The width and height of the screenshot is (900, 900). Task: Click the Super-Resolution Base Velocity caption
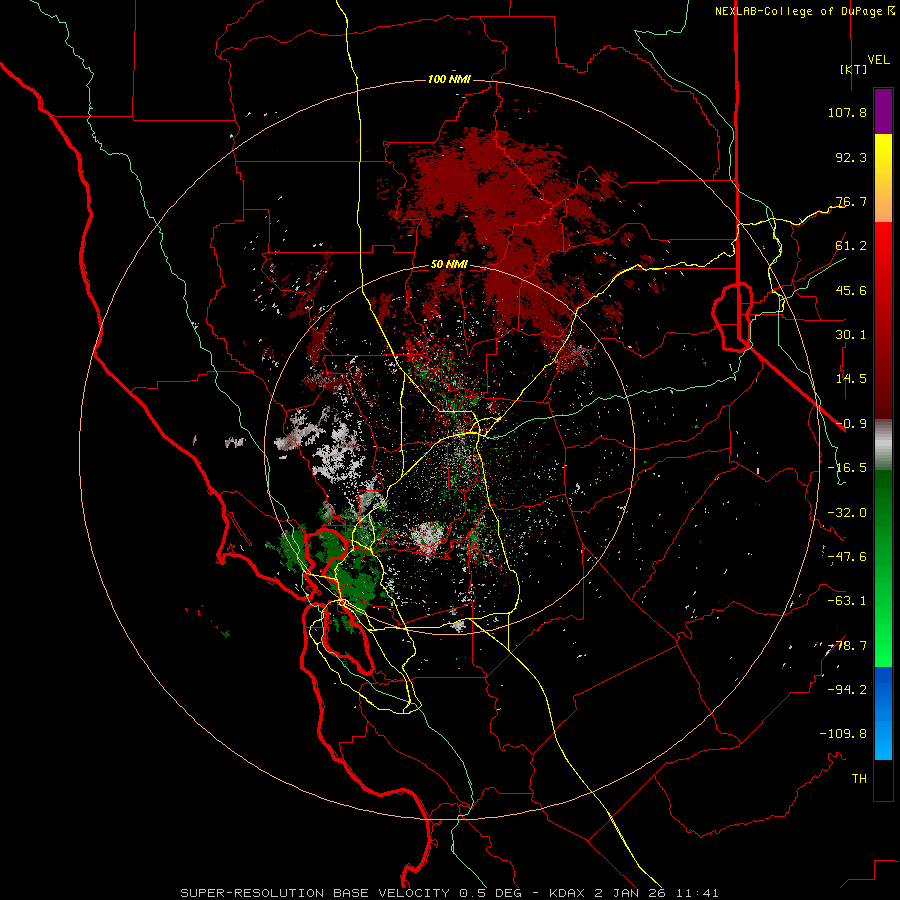[449, 893]
